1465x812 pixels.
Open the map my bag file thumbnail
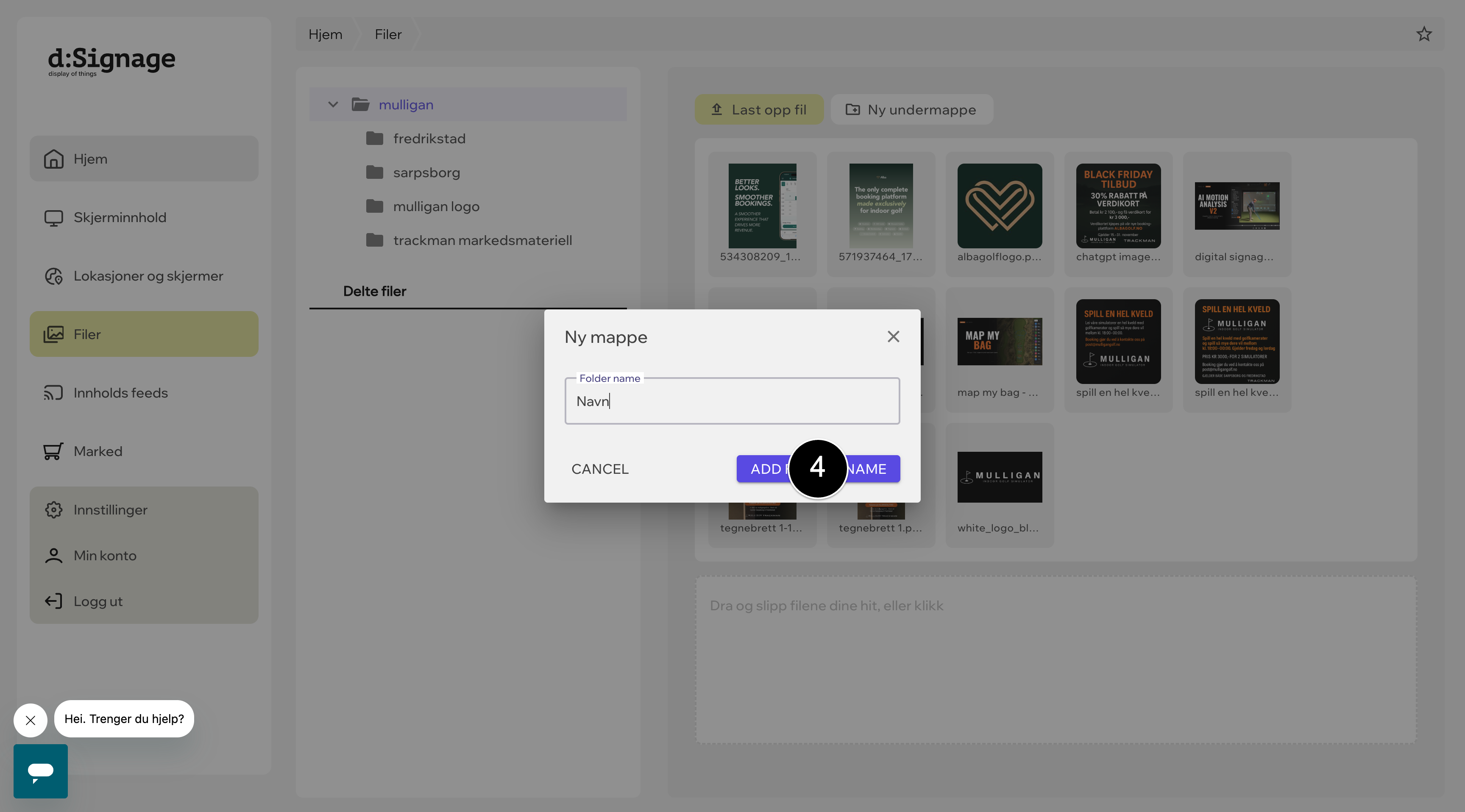[999, 341]
